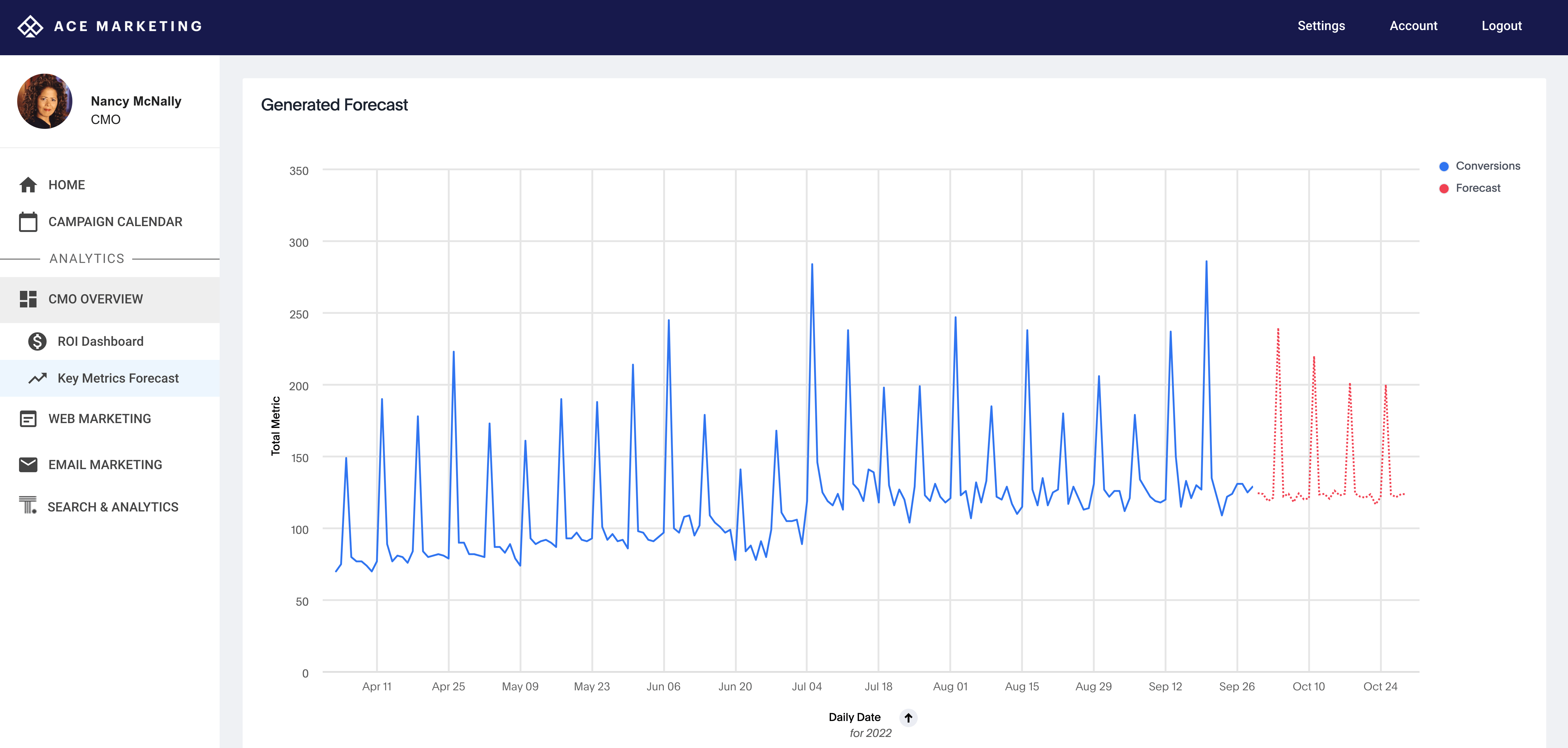
Task: Click the 'for 2022' subtitle text
Action: coord(870,733)
